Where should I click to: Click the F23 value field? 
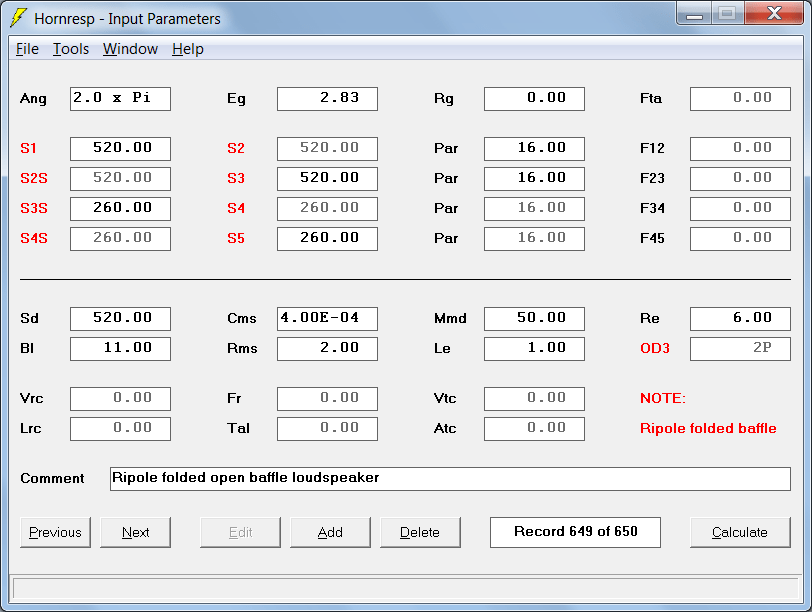[741, 179]
